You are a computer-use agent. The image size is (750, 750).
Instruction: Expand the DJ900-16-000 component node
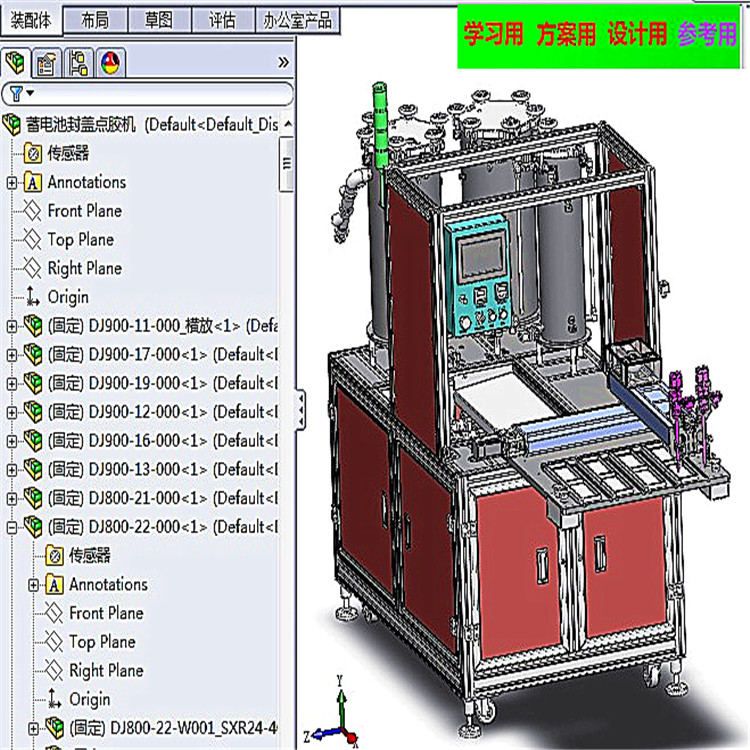tap(11, 441)
